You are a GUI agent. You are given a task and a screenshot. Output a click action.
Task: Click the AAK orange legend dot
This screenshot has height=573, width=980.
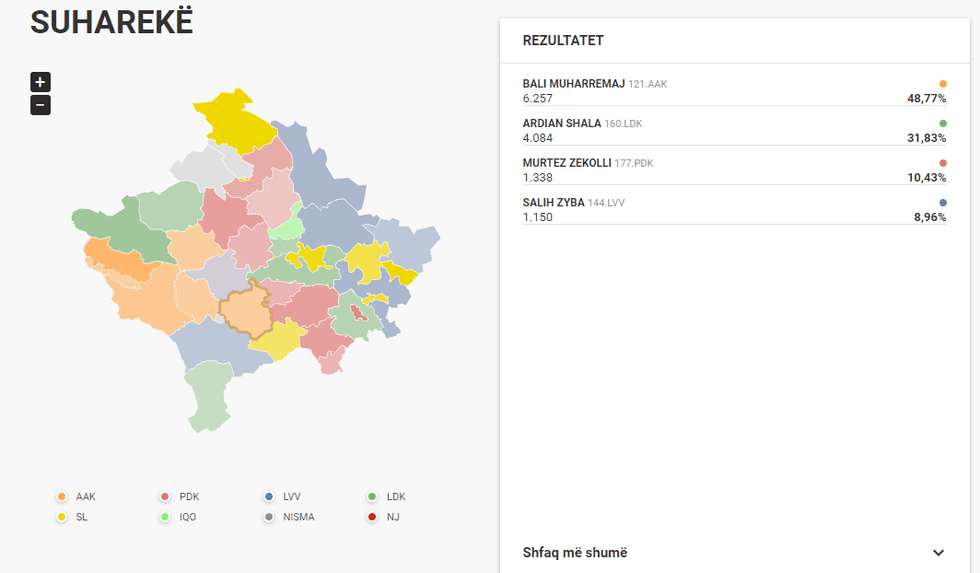click(x=62, y=497)
